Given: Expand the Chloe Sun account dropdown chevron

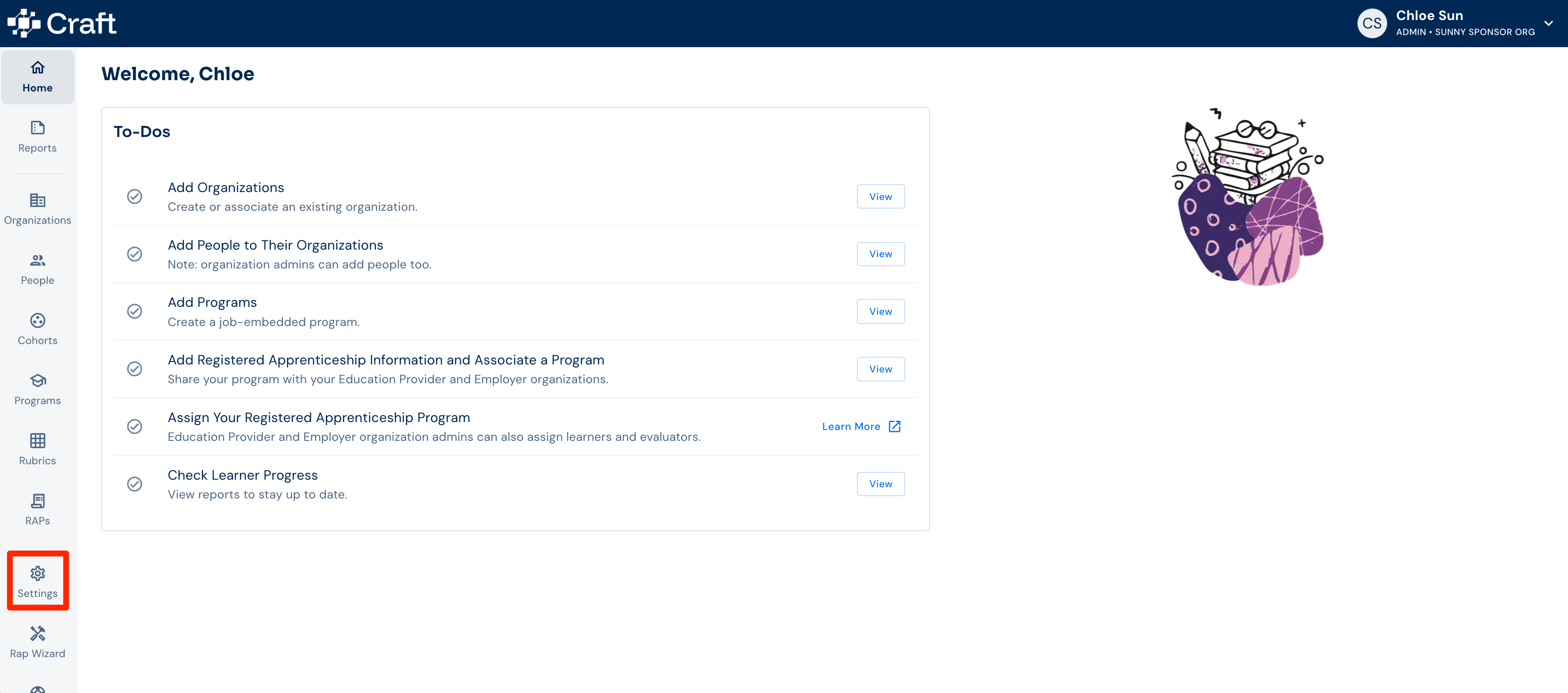Looking at the screenshot, I should (x=1548, y=23).
